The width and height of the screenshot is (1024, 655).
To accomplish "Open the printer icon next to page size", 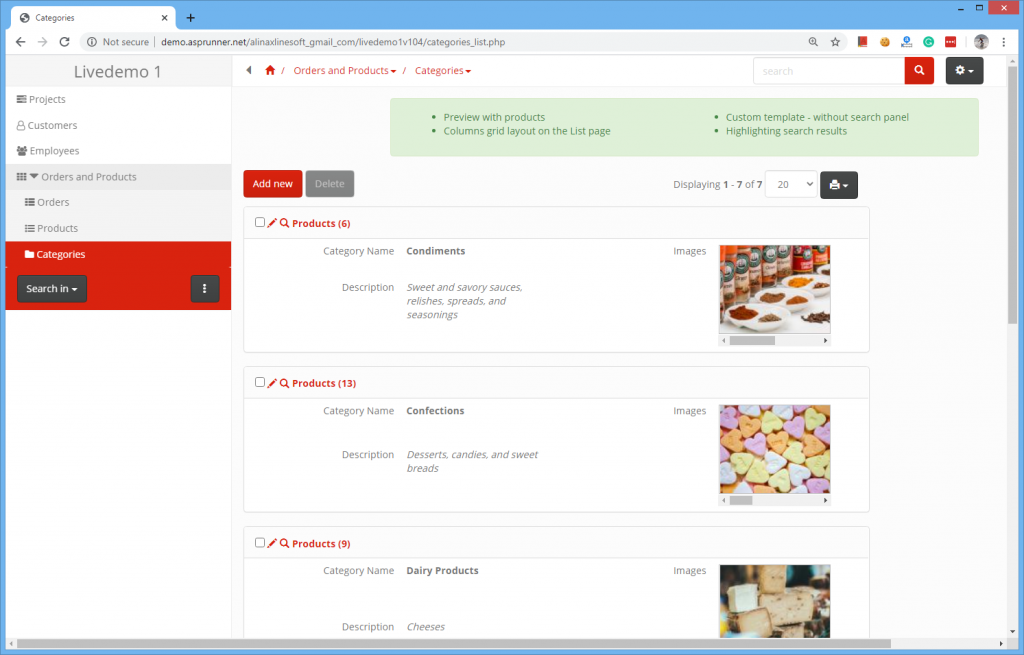I will tap(838, 184).
